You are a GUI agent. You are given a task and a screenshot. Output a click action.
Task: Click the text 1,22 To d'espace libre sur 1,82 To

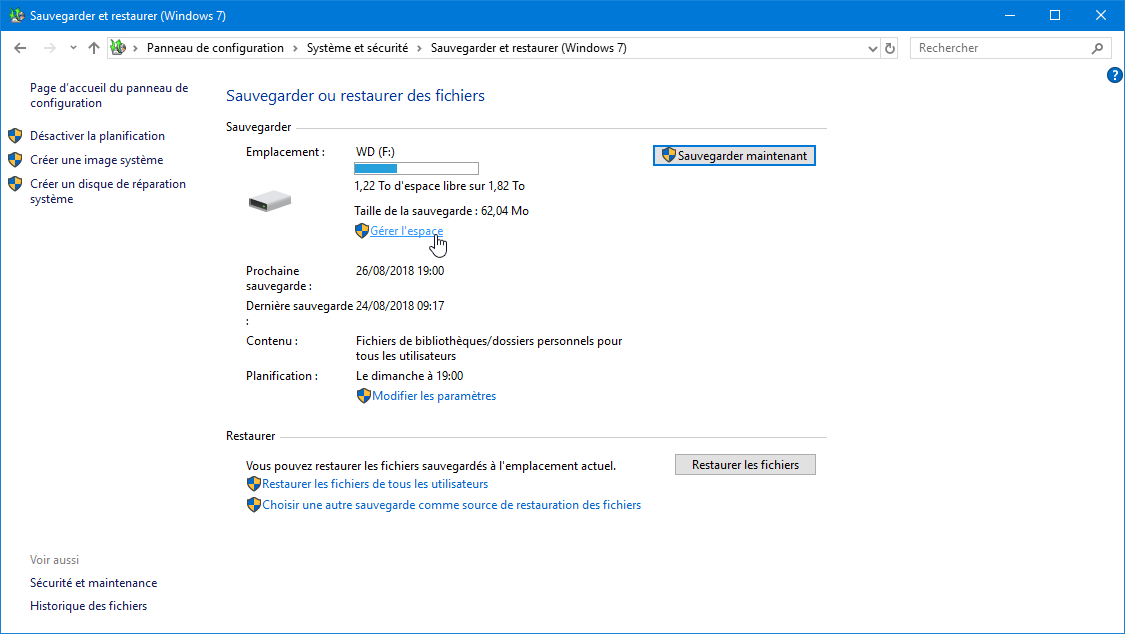click(x=439, y=186)
